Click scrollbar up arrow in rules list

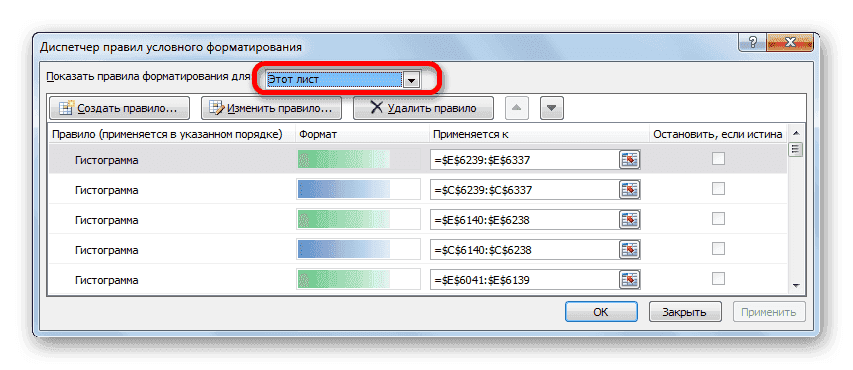coord(796,134)
